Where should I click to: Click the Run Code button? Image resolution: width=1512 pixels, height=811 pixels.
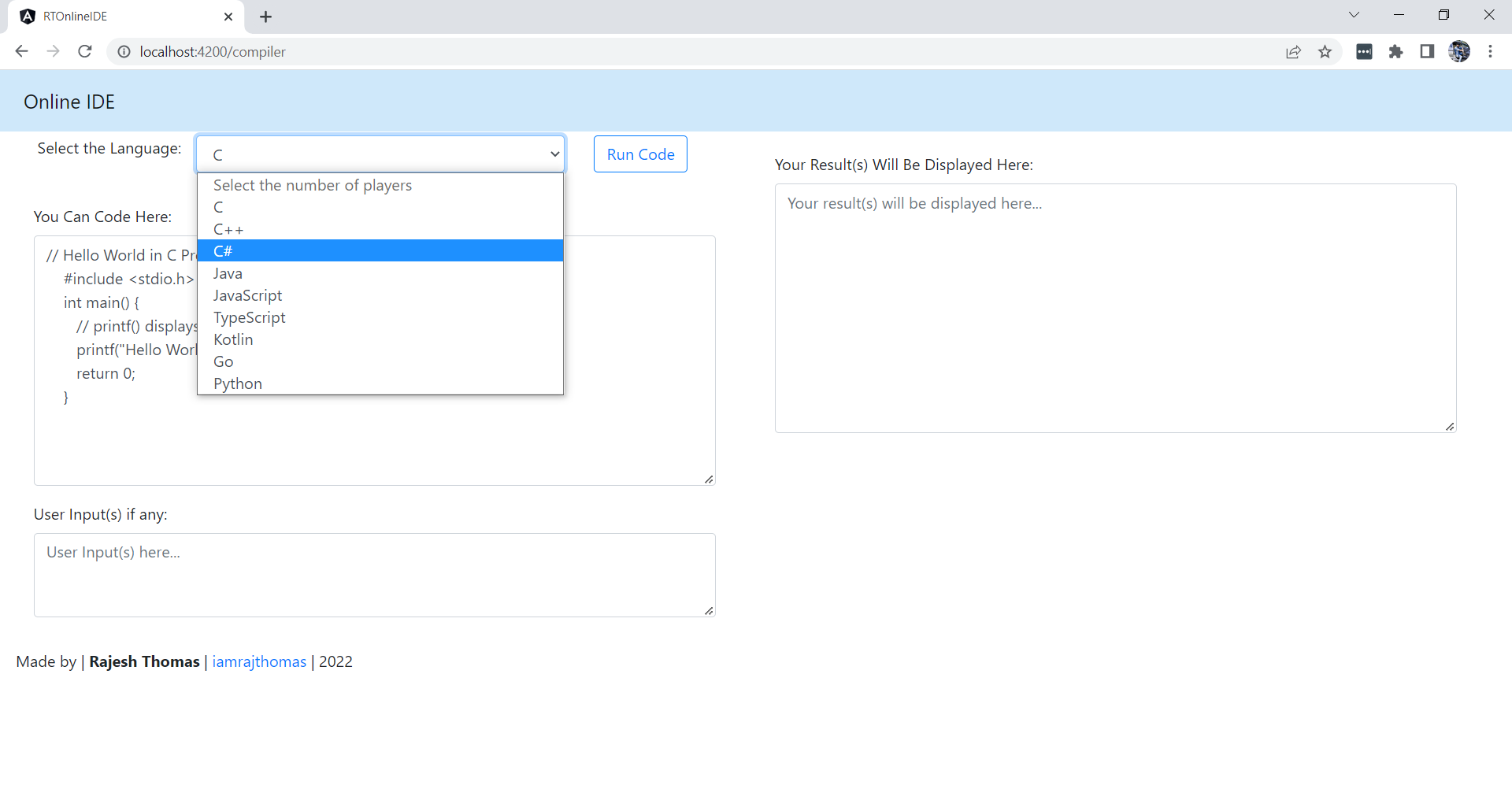pos(640,154)
